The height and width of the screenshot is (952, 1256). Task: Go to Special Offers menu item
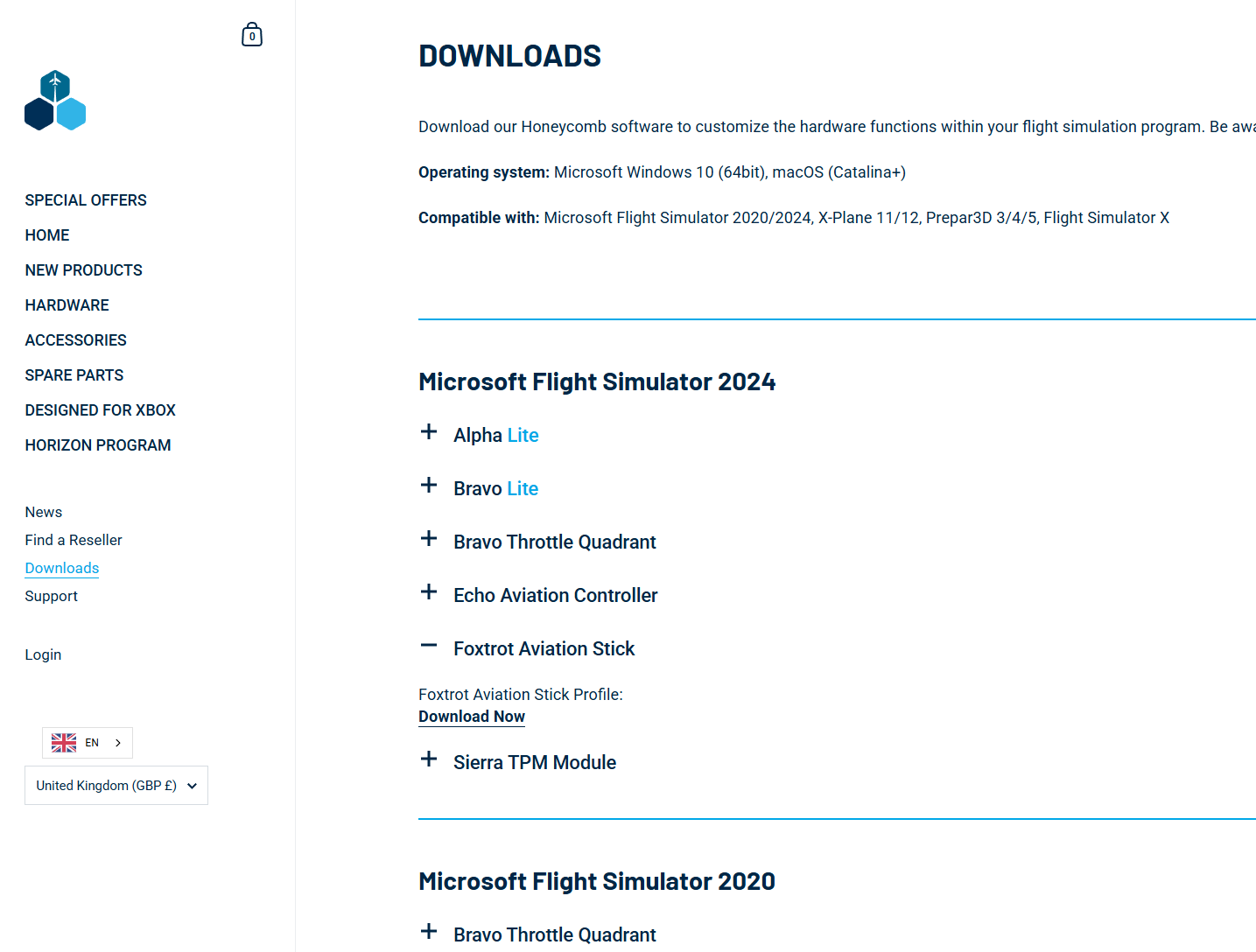click(x=86, y=200)
